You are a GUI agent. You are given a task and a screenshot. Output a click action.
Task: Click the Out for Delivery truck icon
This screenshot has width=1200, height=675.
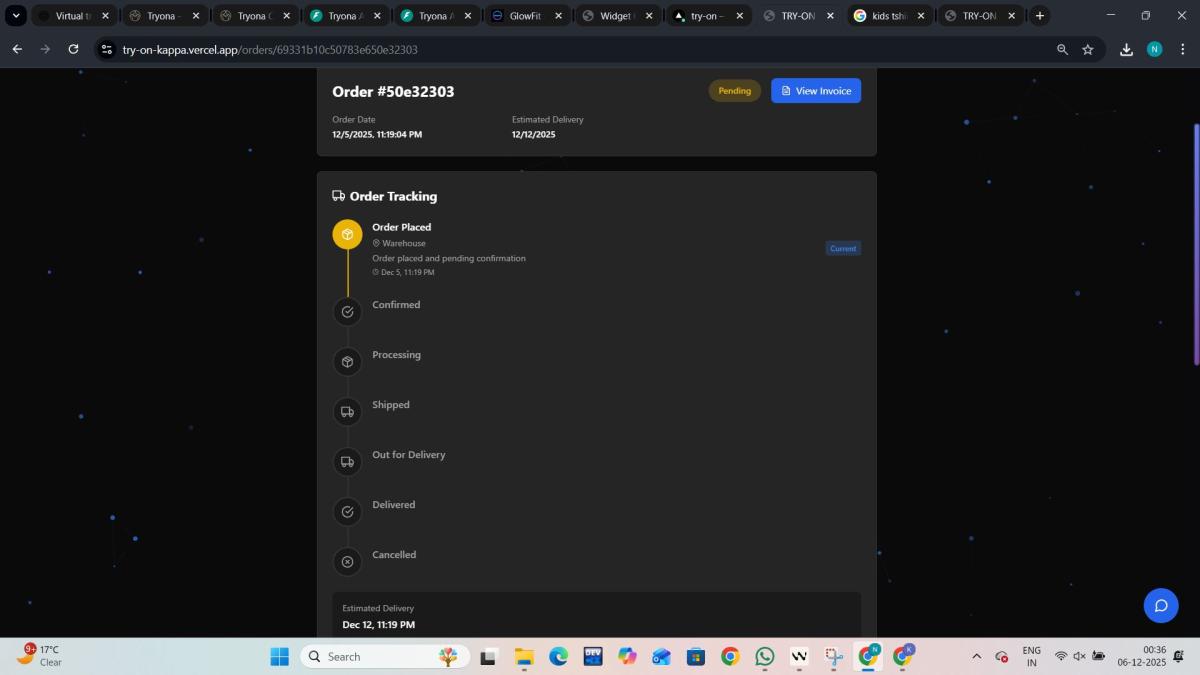point(347,462)
